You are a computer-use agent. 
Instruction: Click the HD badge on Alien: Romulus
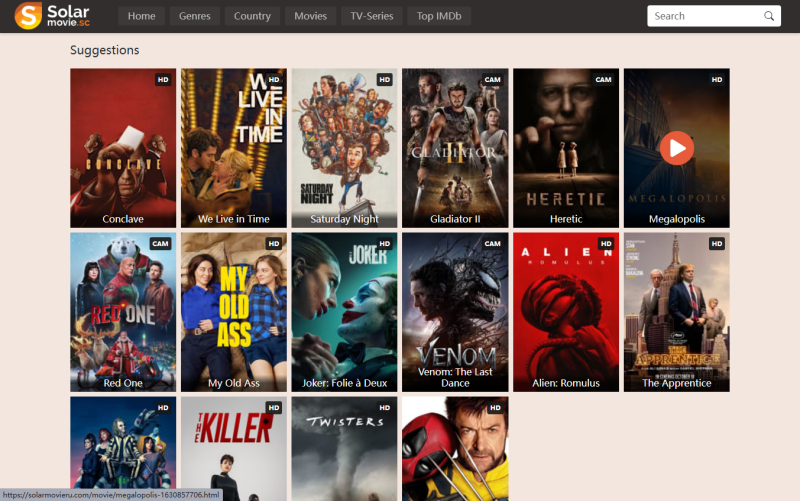(606, 244)
